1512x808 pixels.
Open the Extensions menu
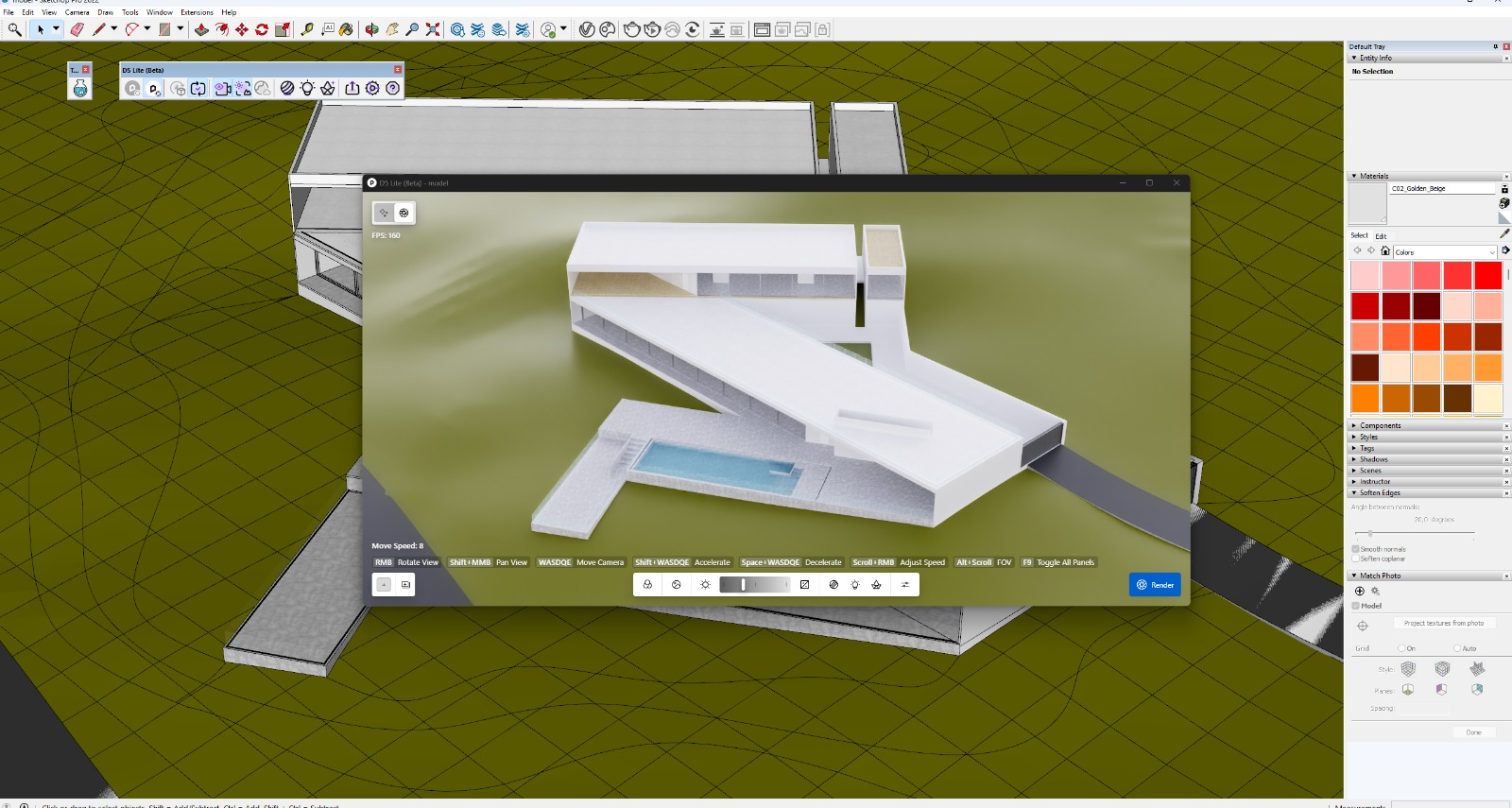pos(197,12)
